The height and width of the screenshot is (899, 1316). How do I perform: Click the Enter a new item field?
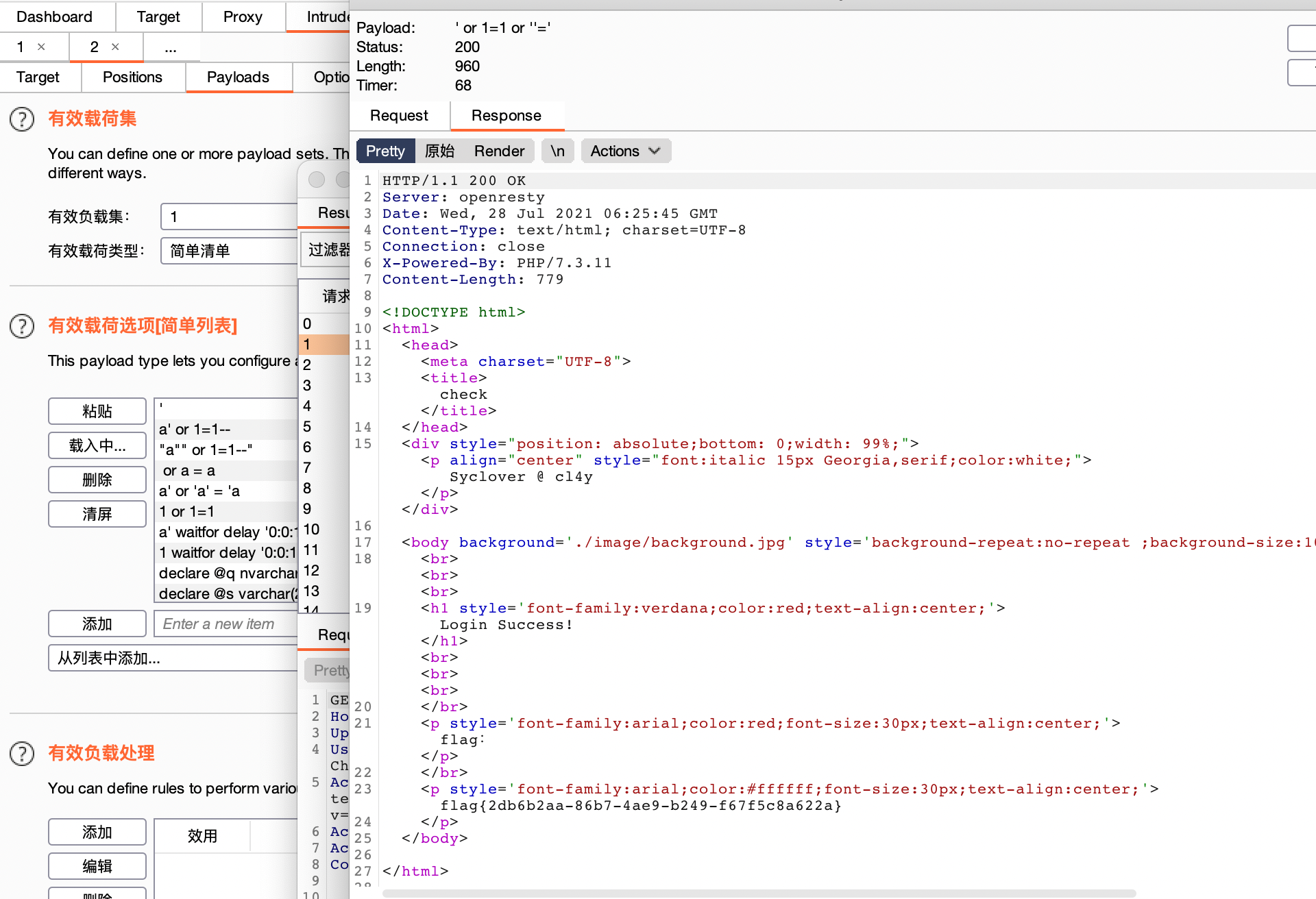pos(226,624)
